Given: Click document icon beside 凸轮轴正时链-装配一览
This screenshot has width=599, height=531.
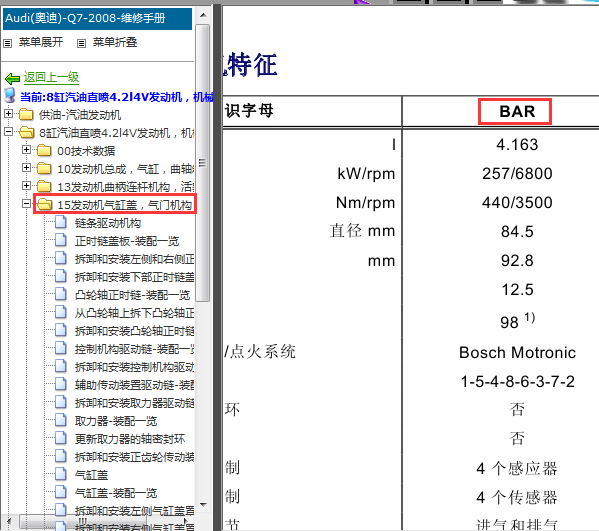Looking at the screenshot, I should (x=61, y=294).
